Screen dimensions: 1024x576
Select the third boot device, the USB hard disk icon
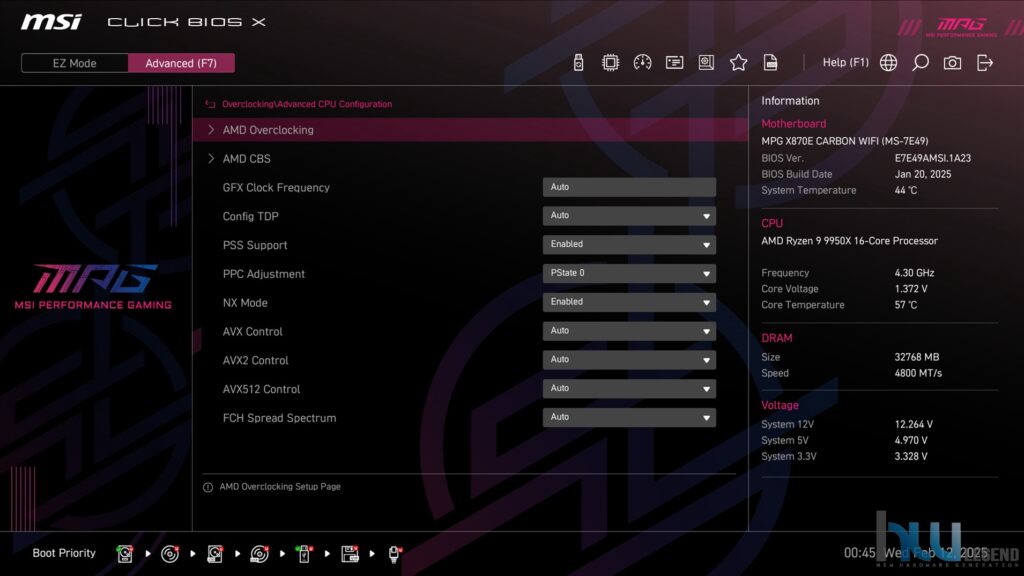215,554
